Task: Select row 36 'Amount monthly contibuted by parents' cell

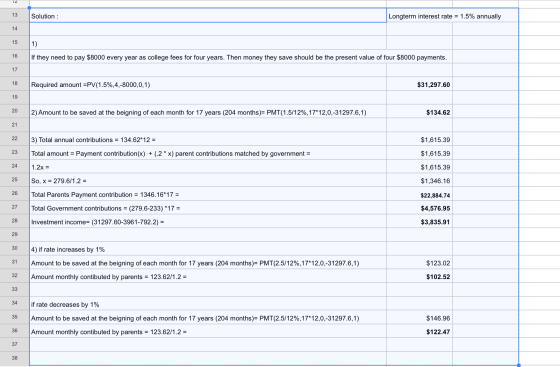Action: pyautogui.click(x=208, y=332)
